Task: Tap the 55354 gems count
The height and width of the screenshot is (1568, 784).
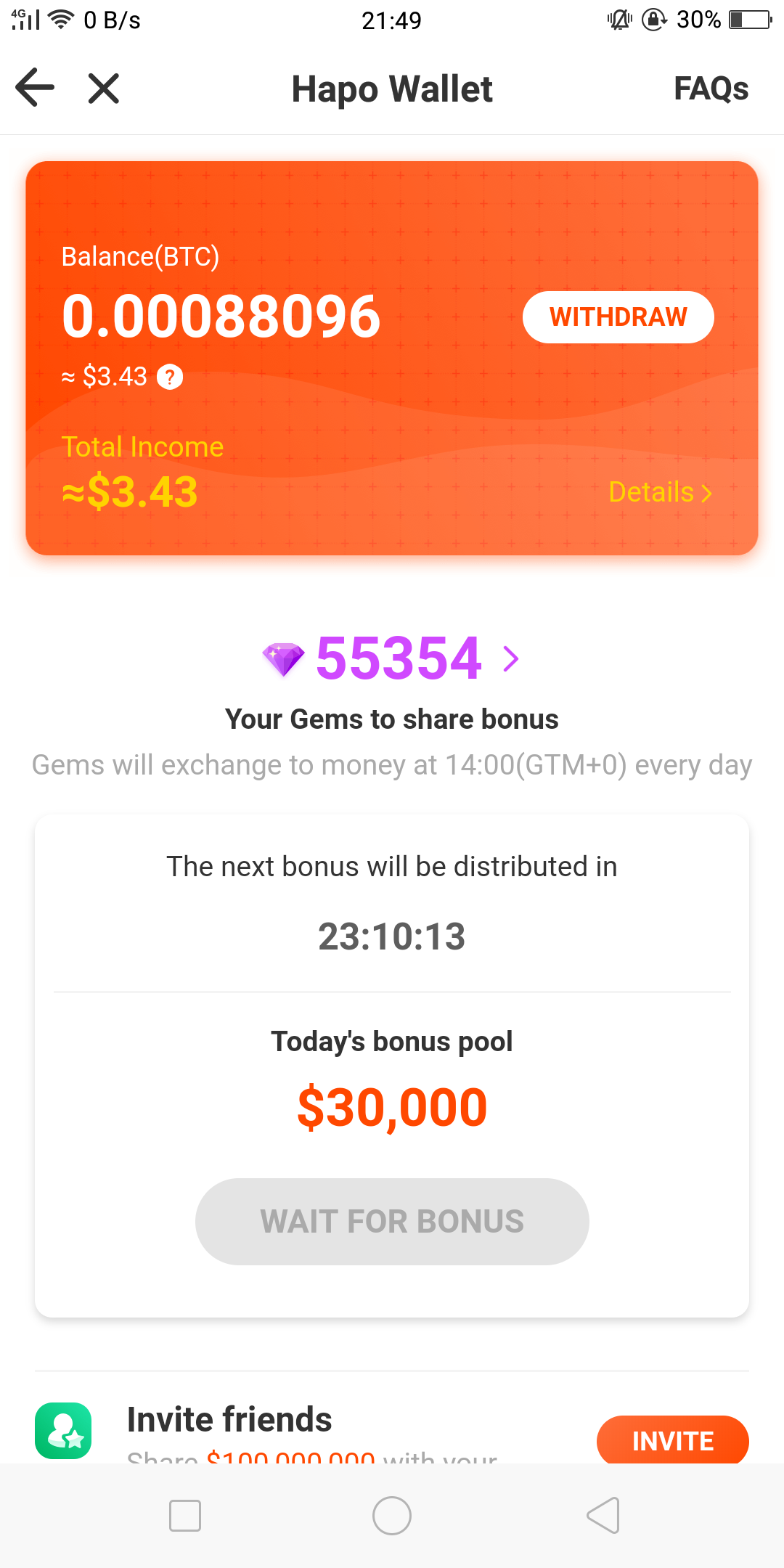Action: tap(399, 658)
